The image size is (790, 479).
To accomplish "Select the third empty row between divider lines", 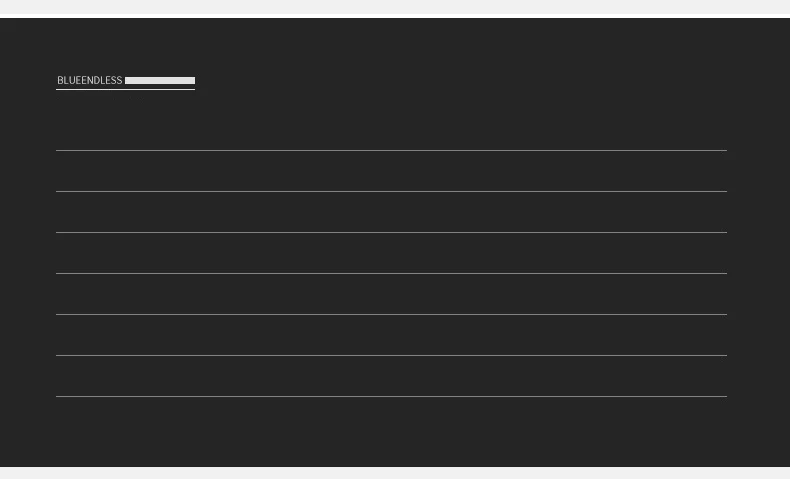I will (x=391, y=253).
